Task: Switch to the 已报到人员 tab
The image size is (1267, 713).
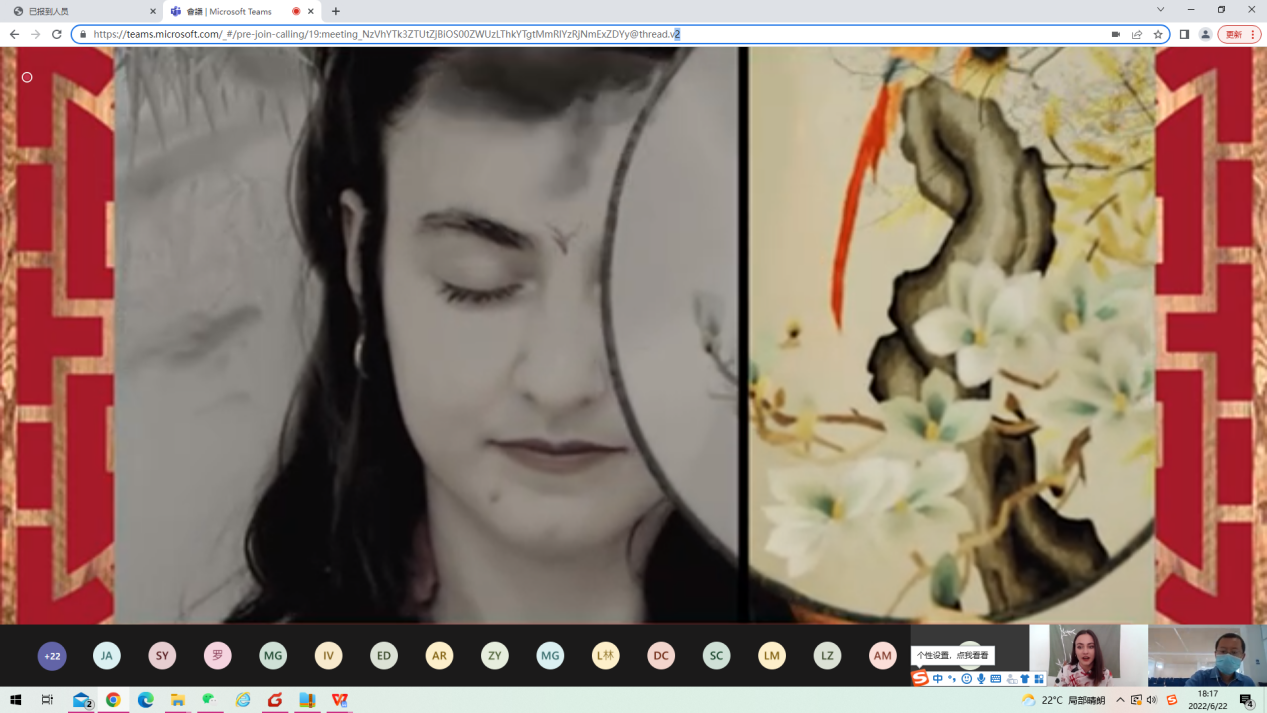Action: coord(80,11)
